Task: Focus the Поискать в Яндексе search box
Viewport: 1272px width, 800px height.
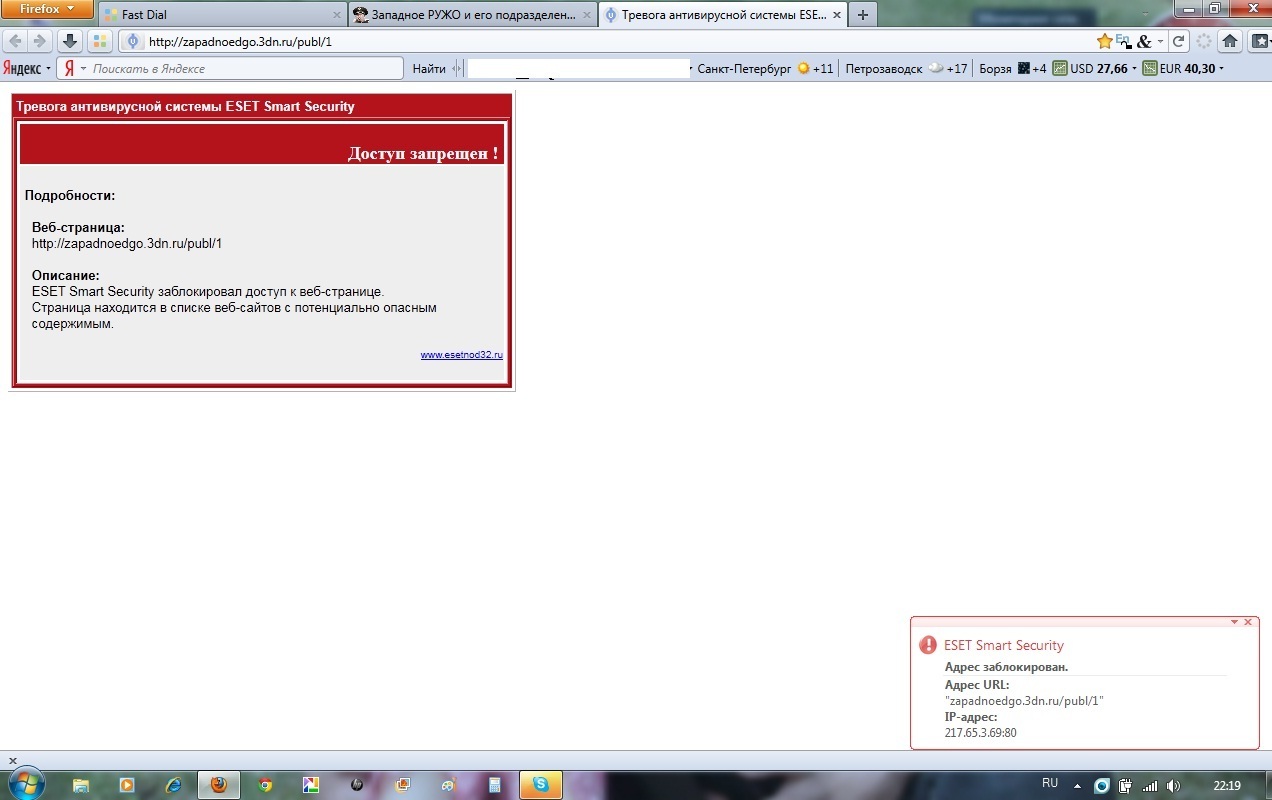Action: click(246, 68)
